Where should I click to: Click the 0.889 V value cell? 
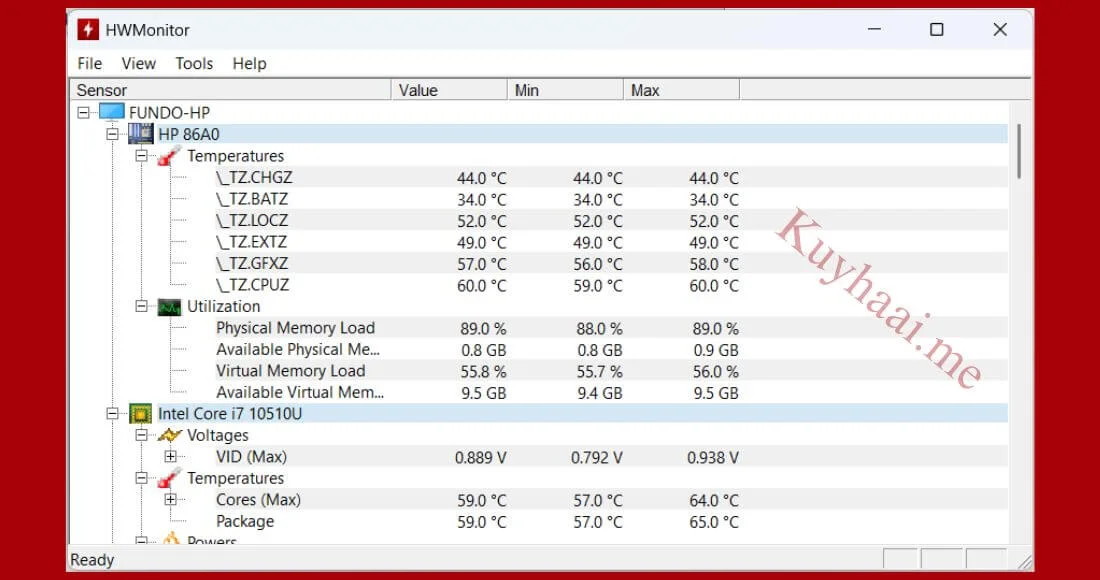point(481,458)
